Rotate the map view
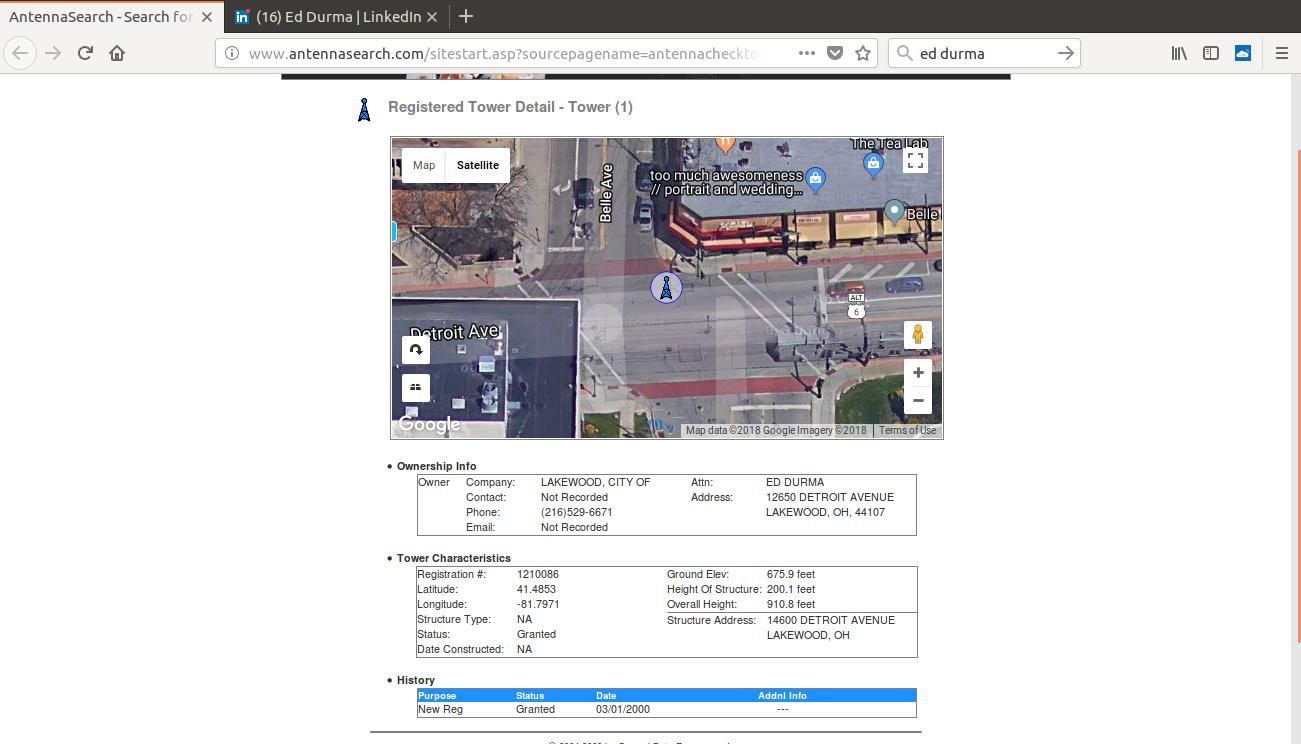This screenshot has width=1301, height=744. pos(416,350)
